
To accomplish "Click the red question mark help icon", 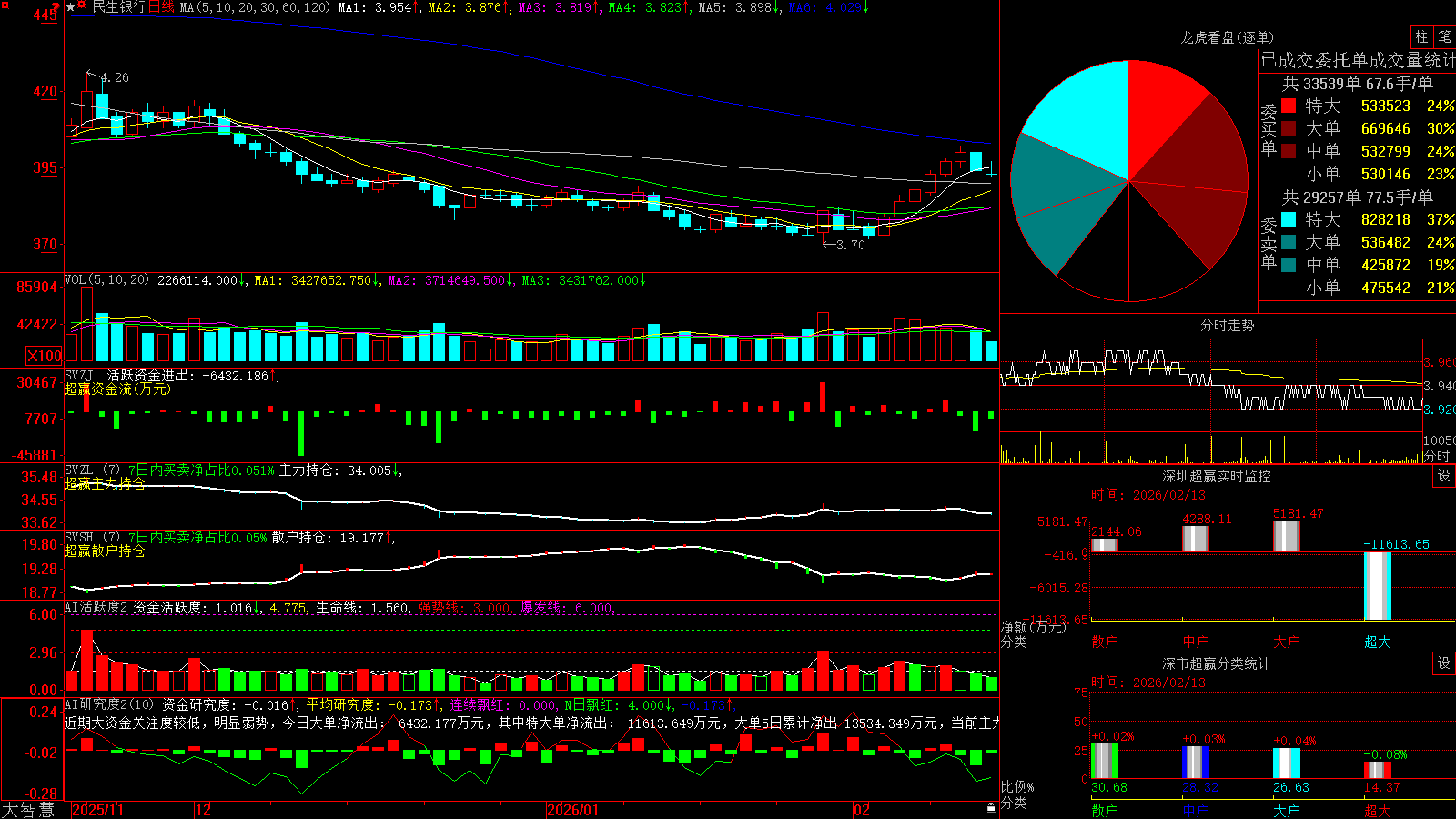I will (56, 7).
